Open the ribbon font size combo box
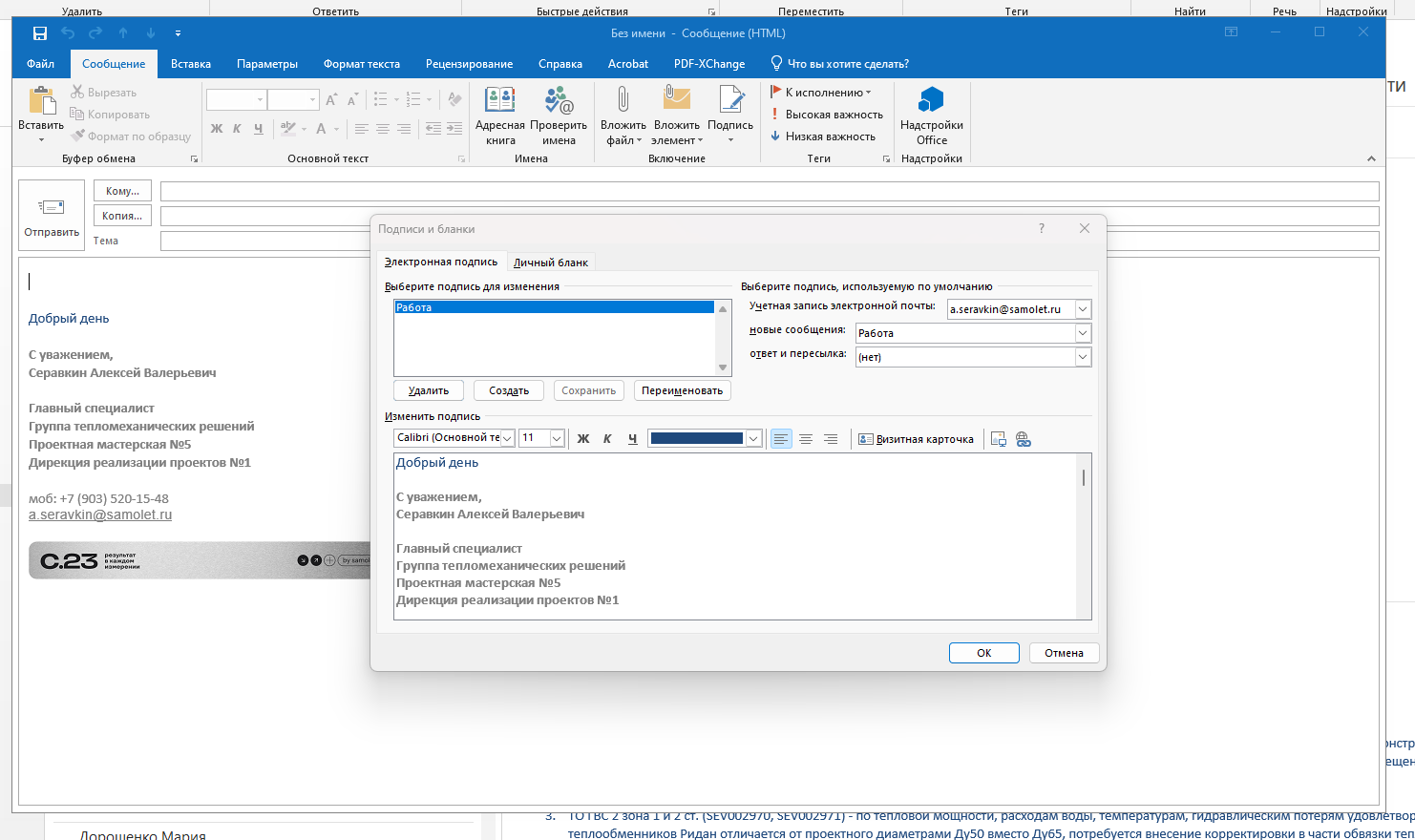Image resolution: width=1415 pixels, height=840 pixels. 293,99
